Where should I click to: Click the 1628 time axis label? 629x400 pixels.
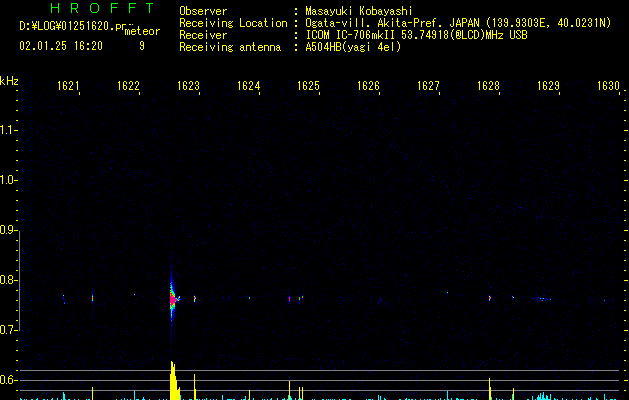click(488, 85)
